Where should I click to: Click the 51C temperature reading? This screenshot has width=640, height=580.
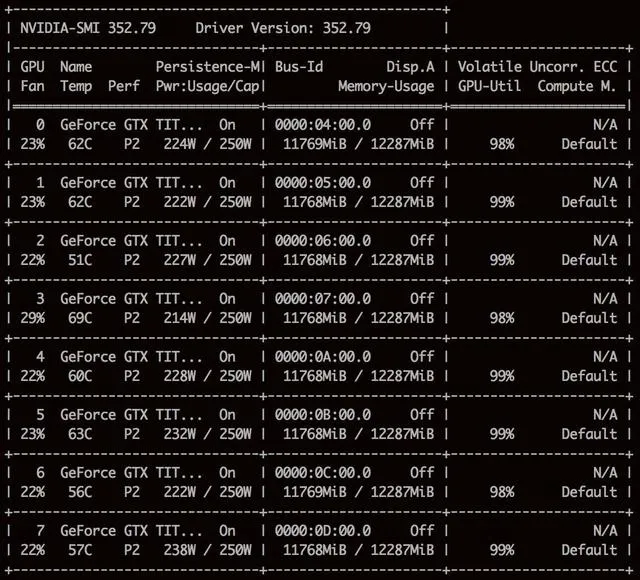pyautogui.click(x=76, y=260)
